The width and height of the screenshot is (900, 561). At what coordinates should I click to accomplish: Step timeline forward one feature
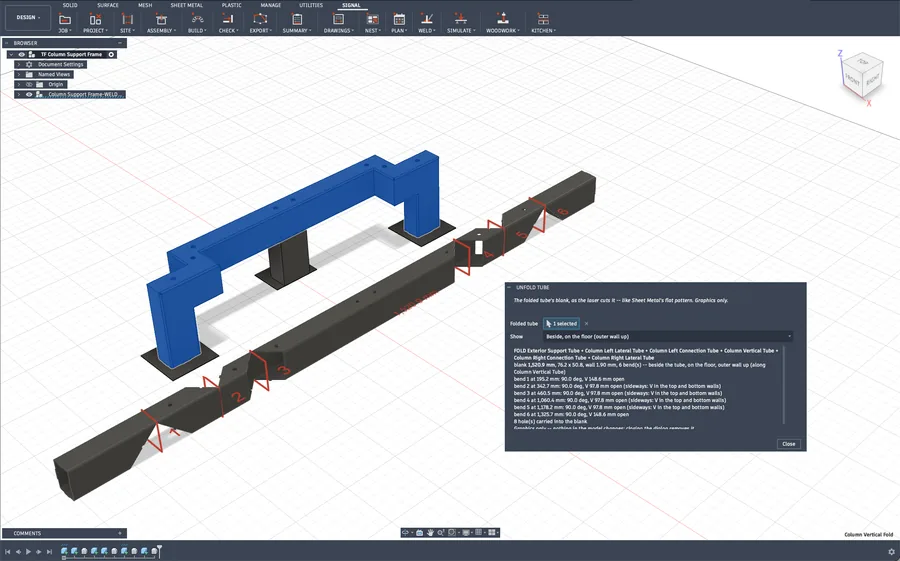click(38, 552)
